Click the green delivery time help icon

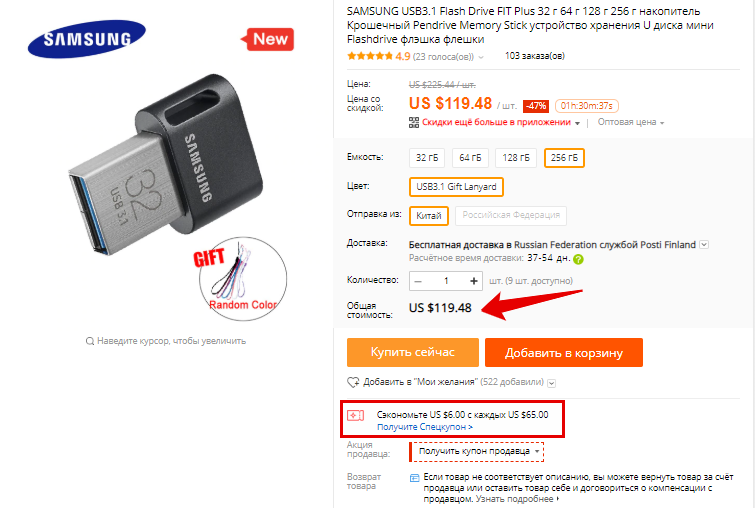[x=578, y=259]
